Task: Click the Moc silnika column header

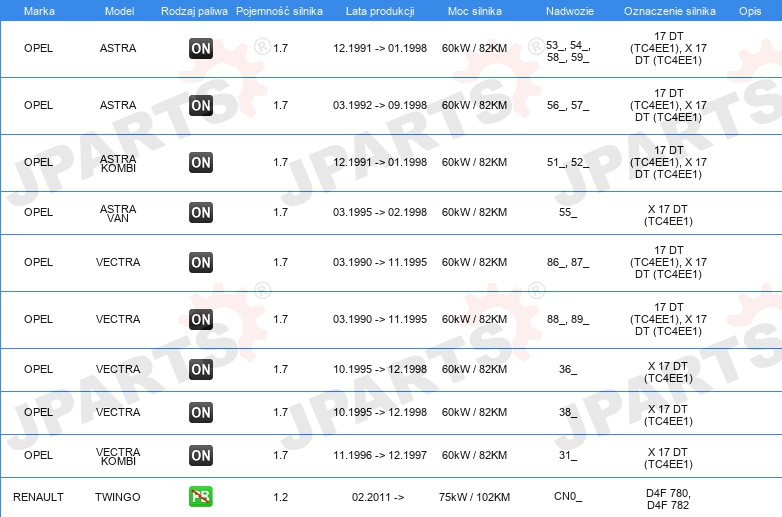Action: pyautogui.click(x=475, y=11)
